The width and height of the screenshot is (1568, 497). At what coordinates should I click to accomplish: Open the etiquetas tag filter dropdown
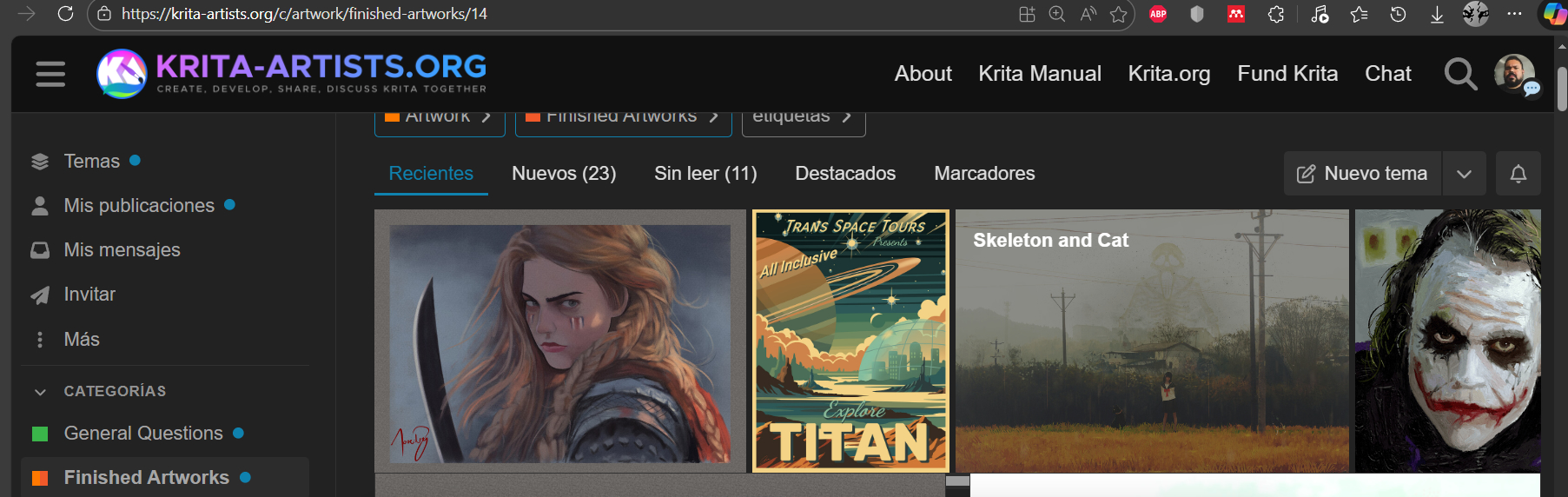804,120
